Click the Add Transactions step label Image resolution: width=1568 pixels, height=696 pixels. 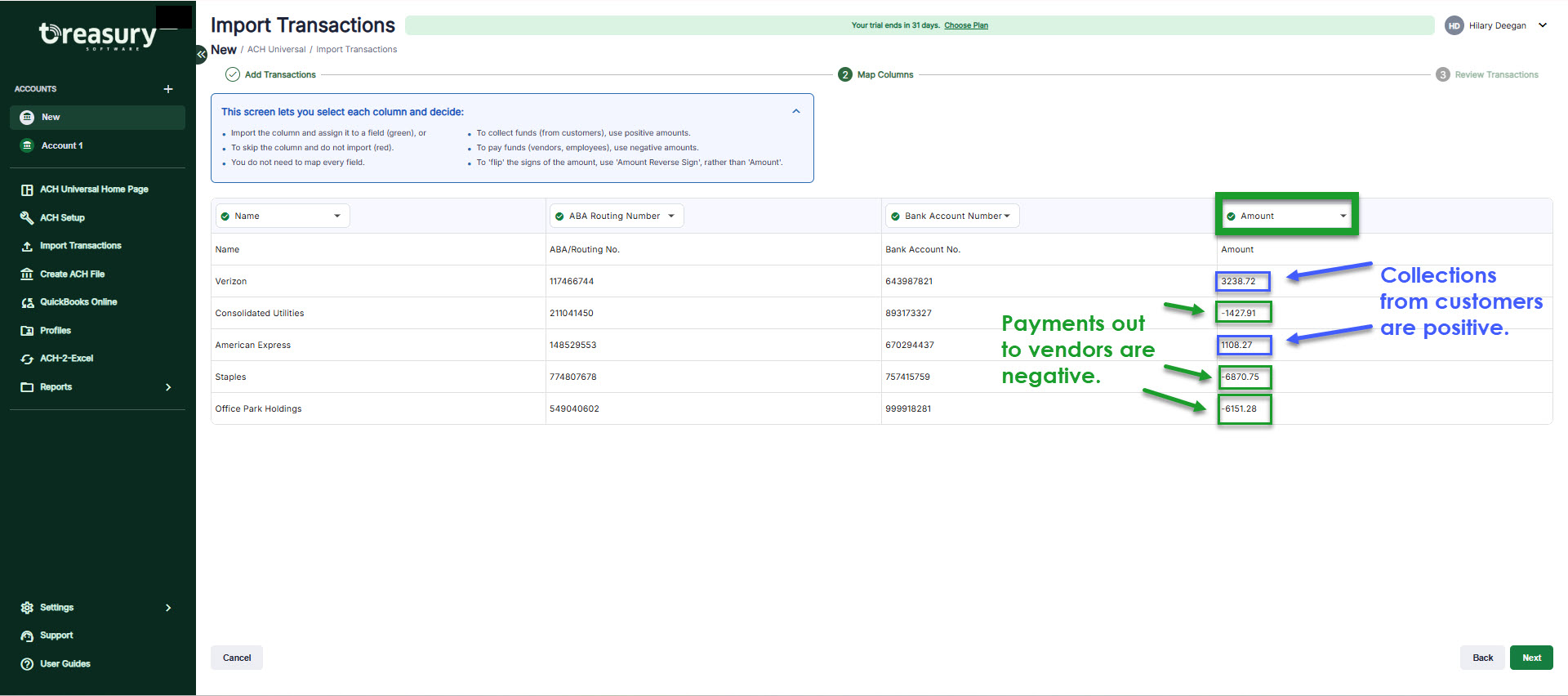pos(280,75)
